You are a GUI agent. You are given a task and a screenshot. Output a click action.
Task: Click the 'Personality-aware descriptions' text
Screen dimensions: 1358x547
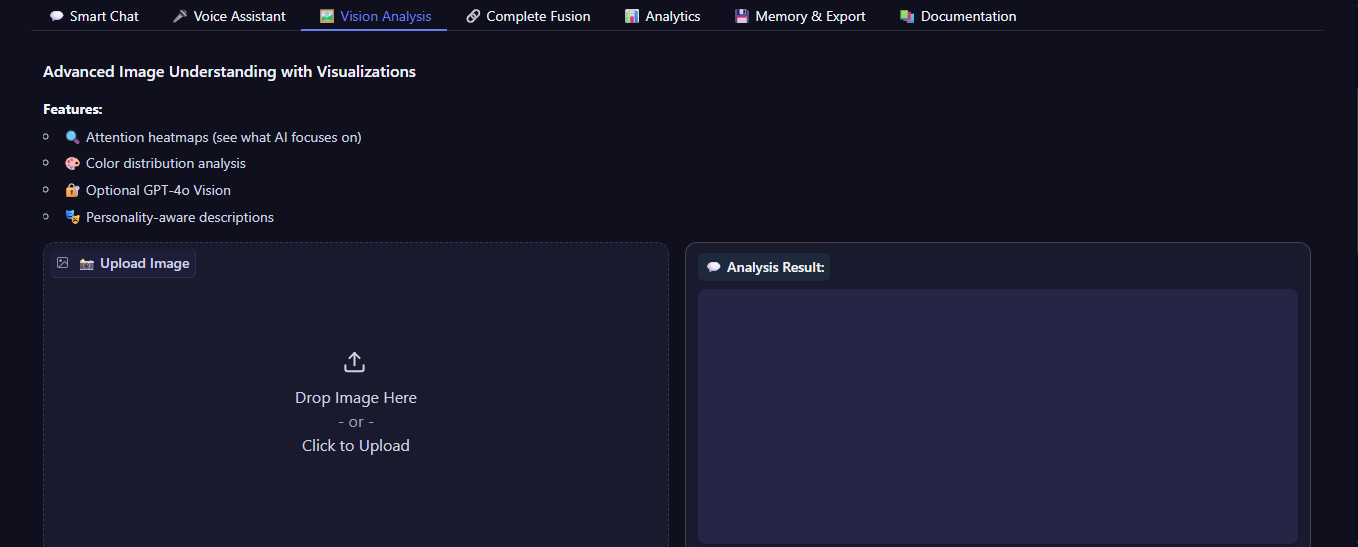pos(180,217)
